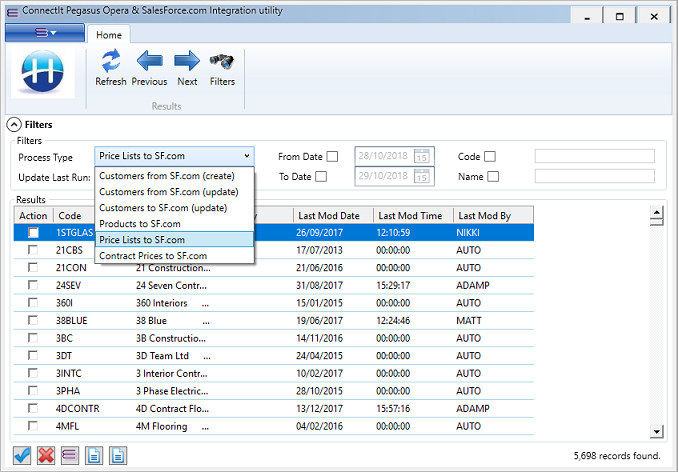Click the purple lines icon at the bottom
The image size is (678, 472).
[x=69, y=455]
